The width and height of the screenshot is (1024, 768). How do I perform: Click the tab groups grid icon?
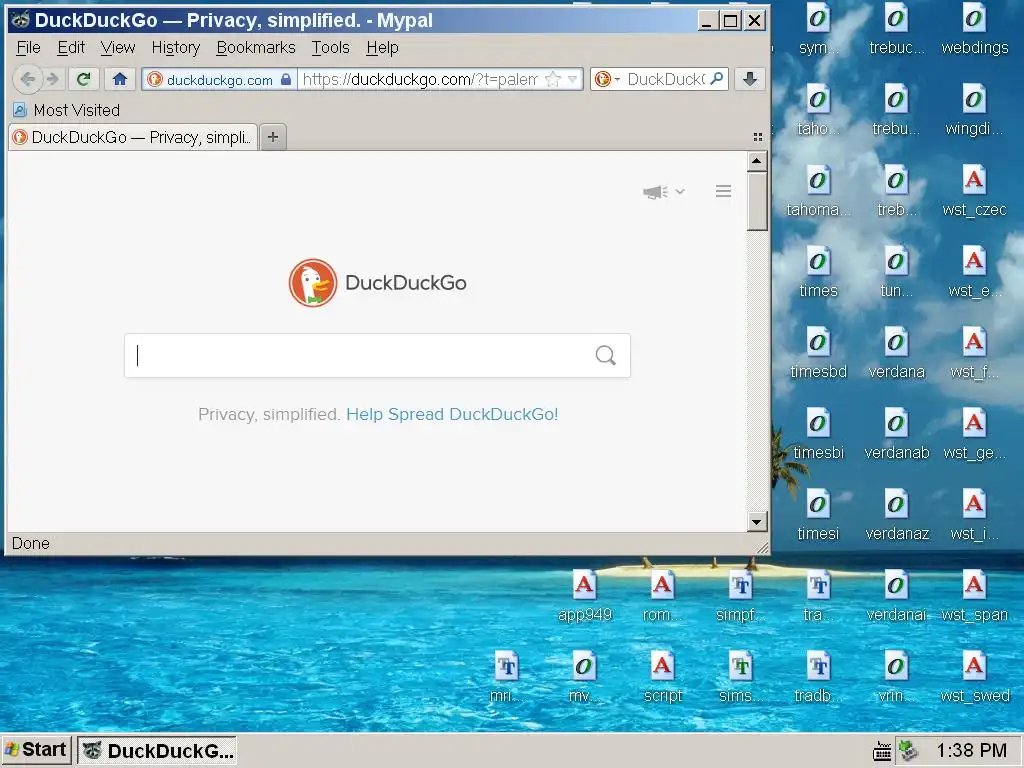(758, 137)
